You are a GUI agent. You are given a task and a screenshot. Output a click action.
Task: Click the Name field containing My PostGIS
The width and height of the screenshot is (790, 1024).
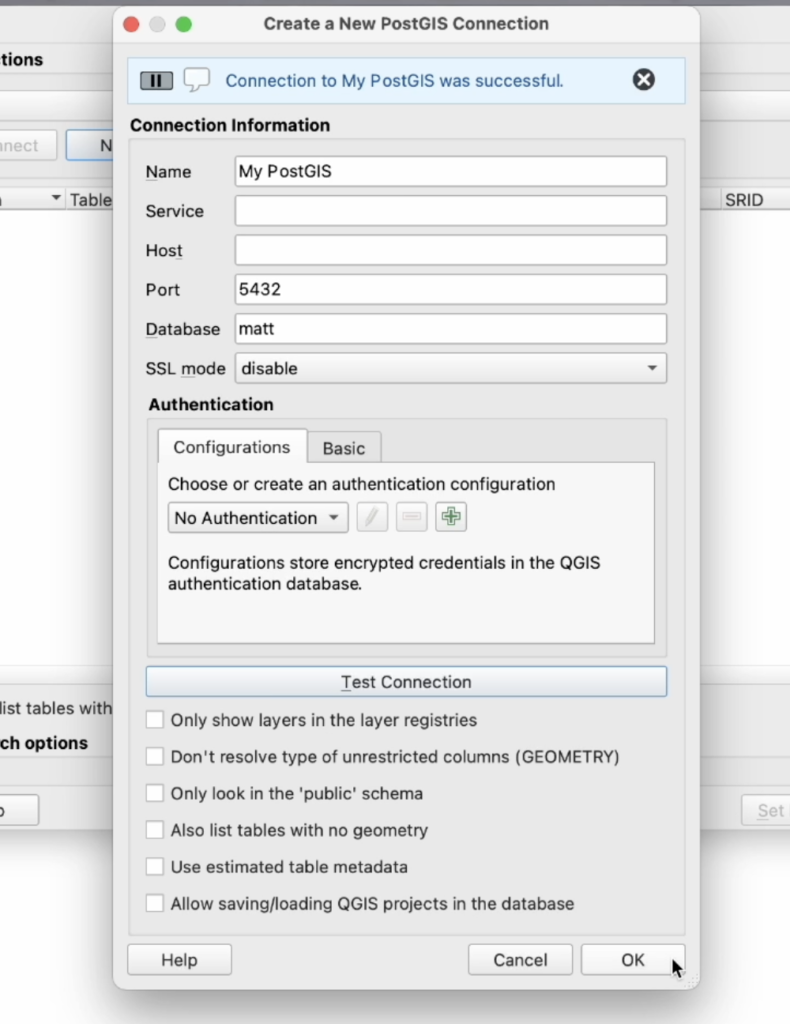coord(450,171)
